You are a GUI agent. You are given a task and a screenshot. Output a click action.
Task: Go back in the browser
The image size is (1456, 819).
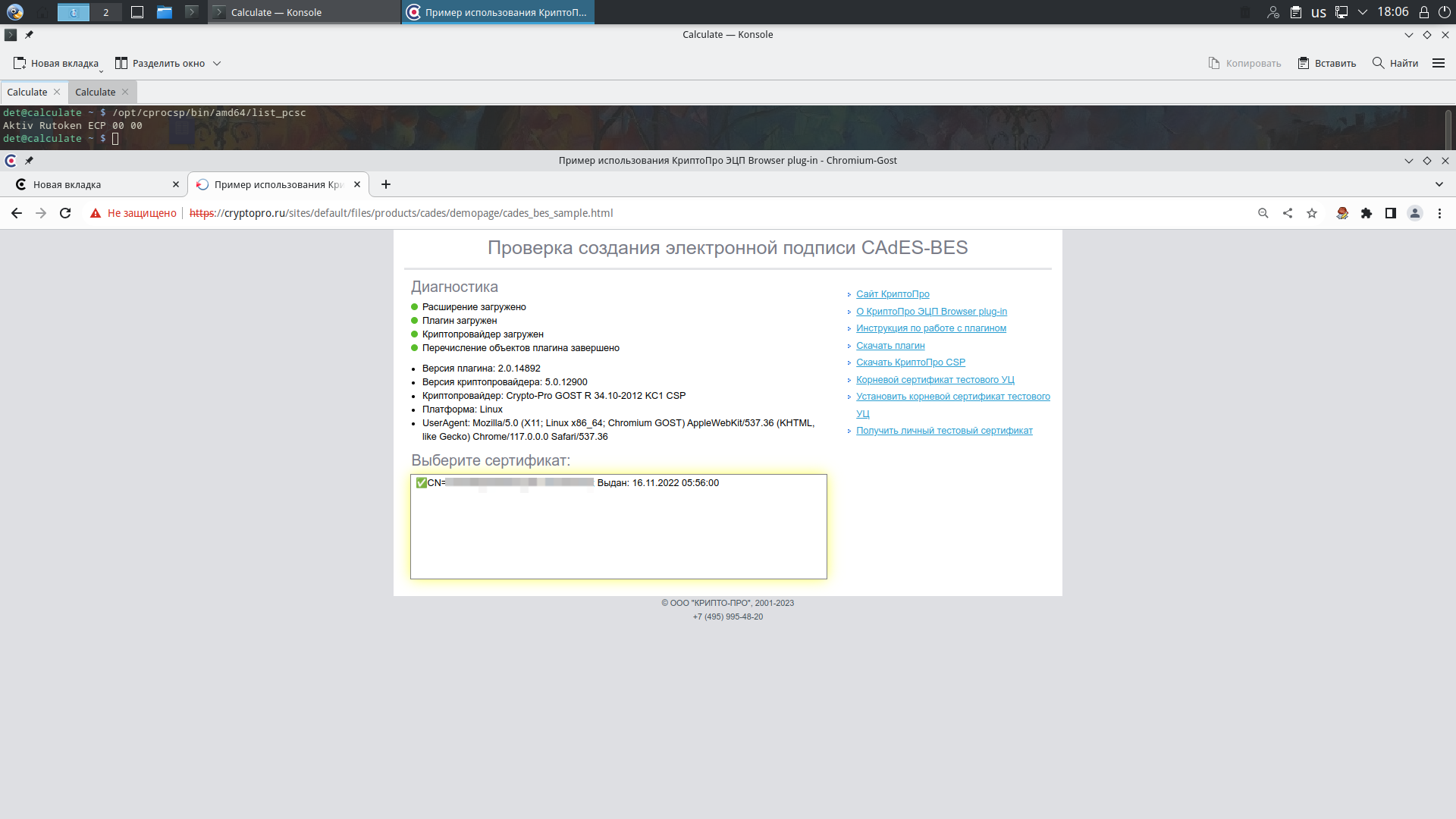click(x=17, y=214)
